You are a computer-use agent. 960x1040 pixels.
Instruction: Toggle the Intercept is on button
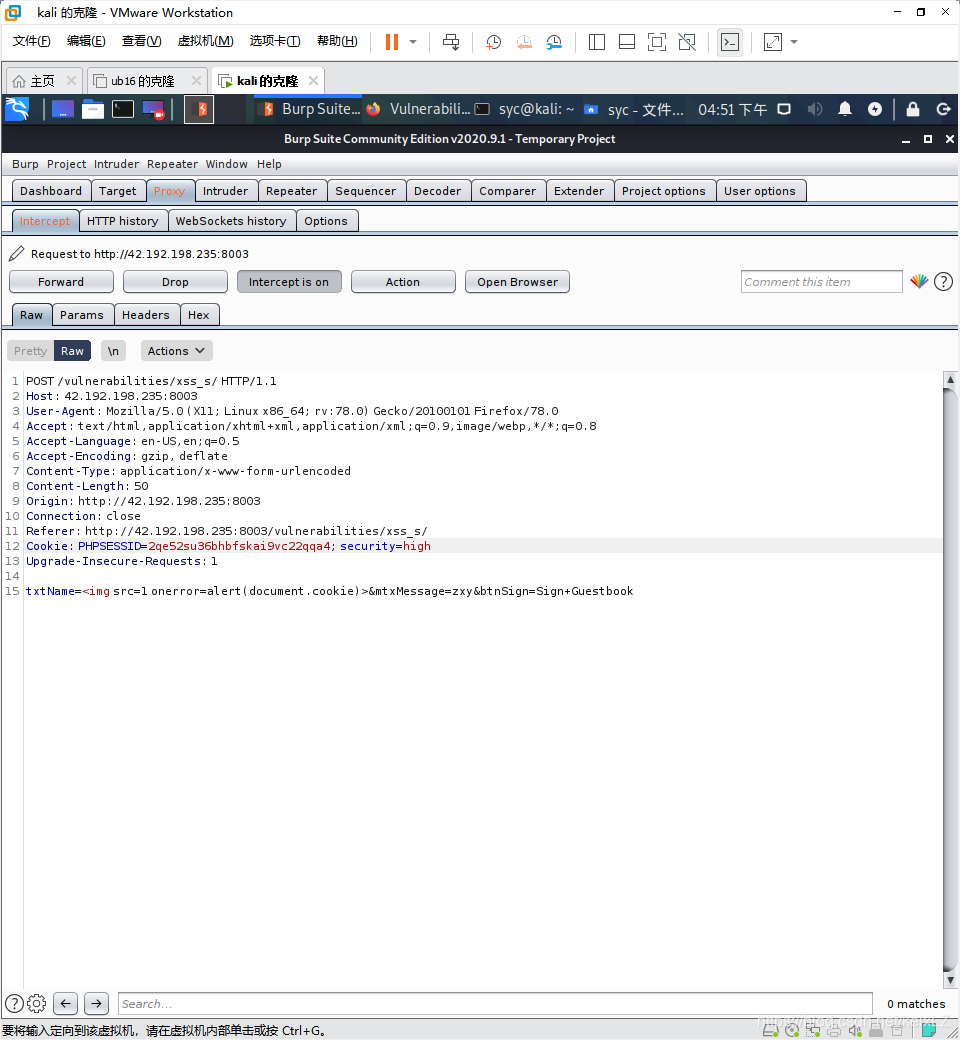(289, 282)
